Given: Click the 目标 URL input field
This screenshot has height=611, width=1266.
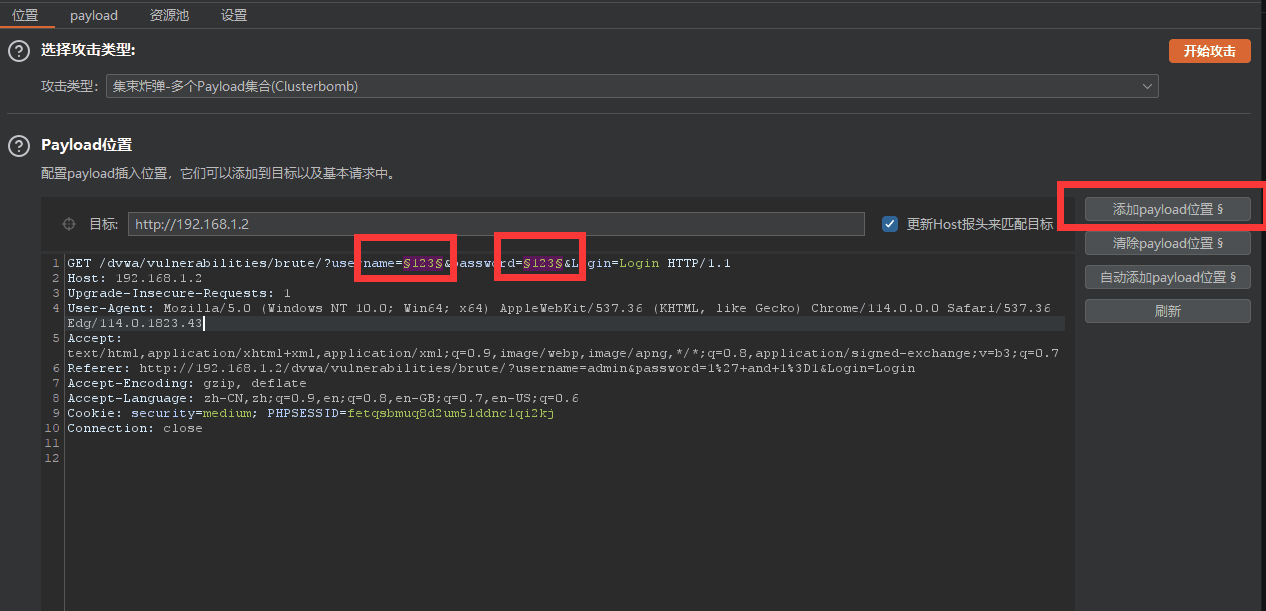Looking at the screenshot, I should [496, 224].
